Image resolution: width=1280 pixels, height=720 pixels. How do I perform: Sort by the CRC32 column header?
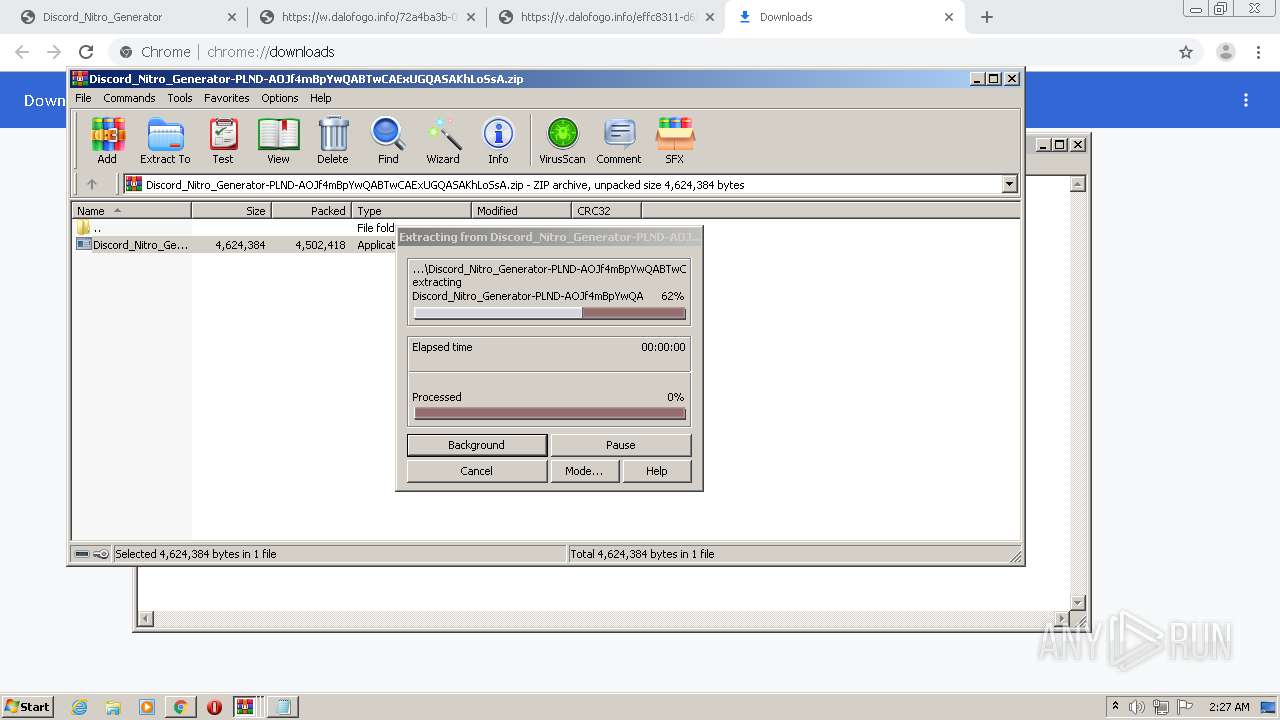[606, 211]
